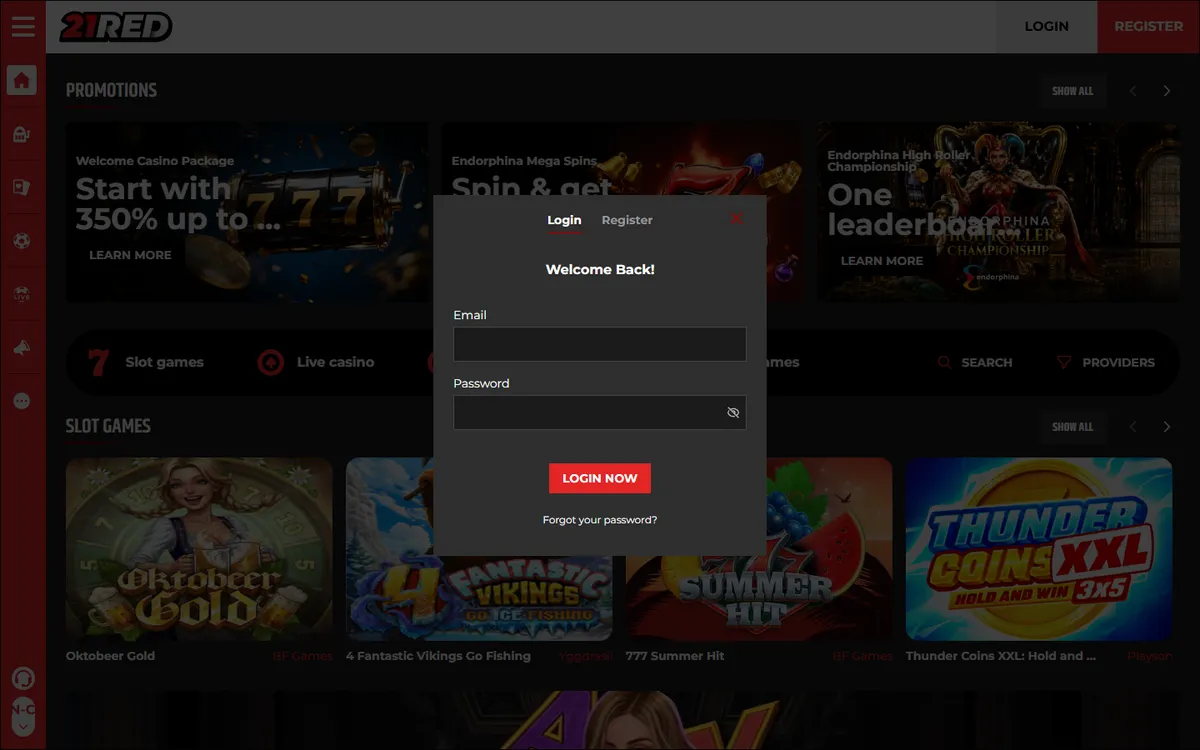This screenshot has width=1200, height=750.
Task: Click the SLOT GAMES section heading
Action: 108,427
